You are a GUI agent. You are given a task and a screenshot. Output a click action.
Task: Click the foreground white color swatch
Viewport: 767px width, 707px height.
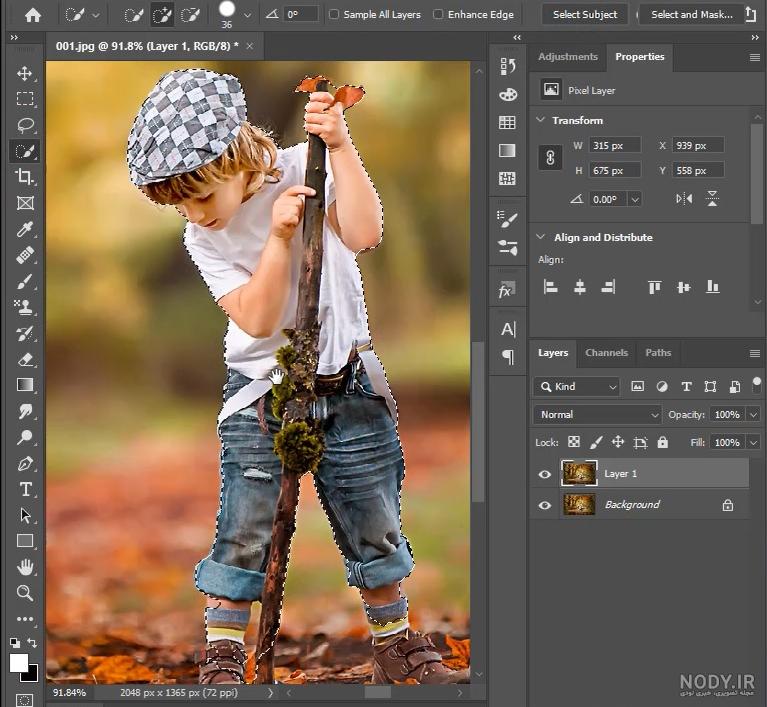click(x=19, y=663)
